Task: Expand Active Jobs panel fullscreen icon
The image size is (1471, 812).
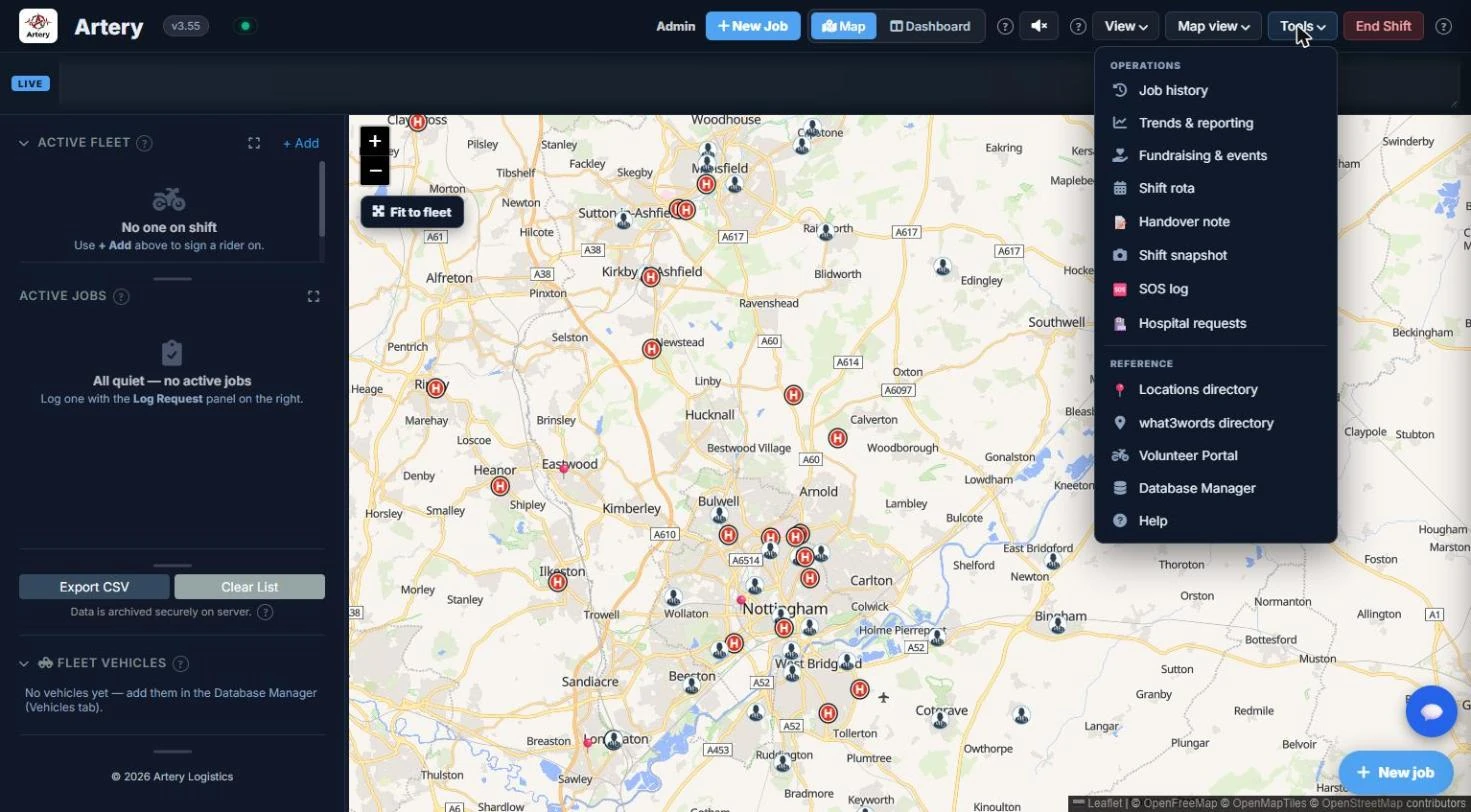Action: click(313, 296)
